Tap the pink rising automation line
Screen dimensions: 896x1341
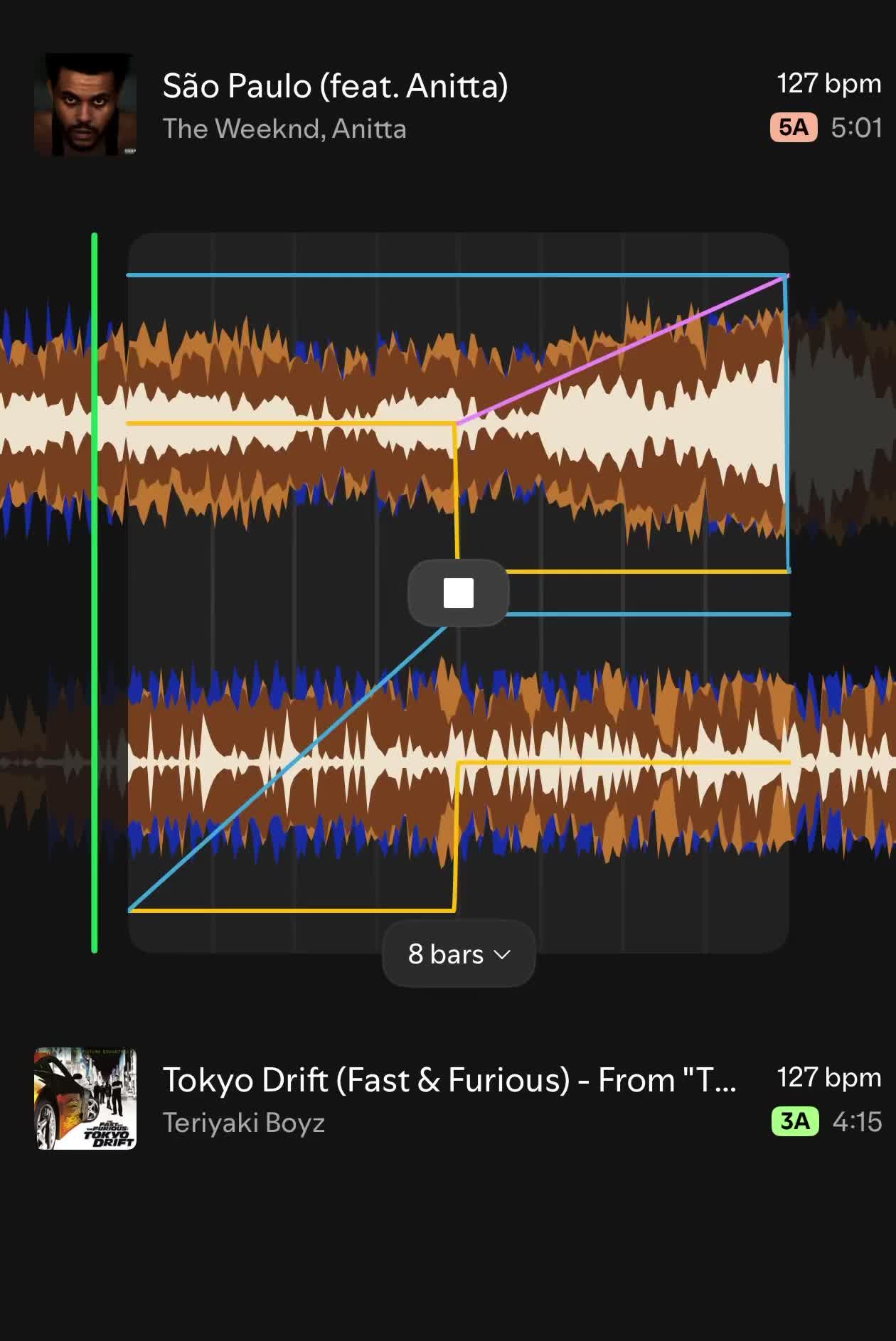[x=622, y=349]
